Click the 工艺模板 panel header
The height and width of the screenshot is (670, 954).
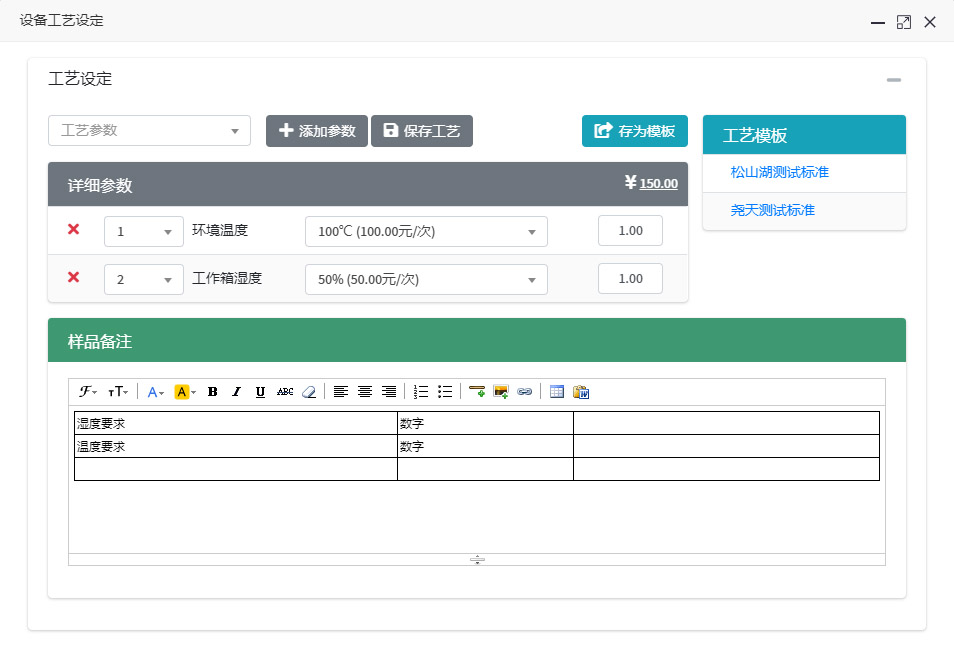(x=804, y=134)
